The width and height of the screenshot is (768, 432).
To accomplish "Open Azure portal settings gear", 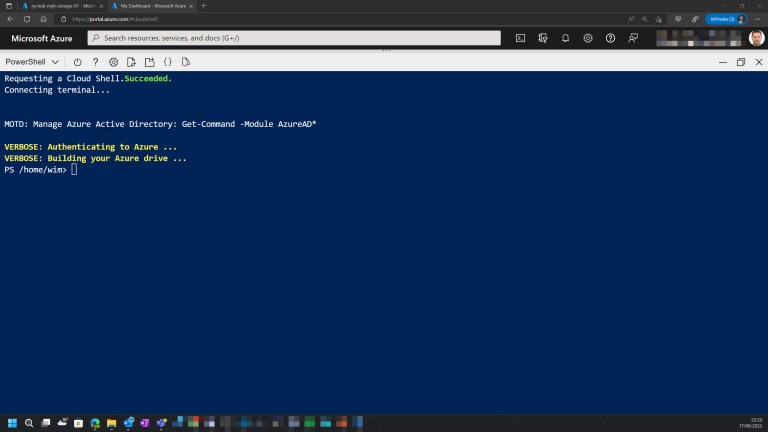I will [588, 38].
